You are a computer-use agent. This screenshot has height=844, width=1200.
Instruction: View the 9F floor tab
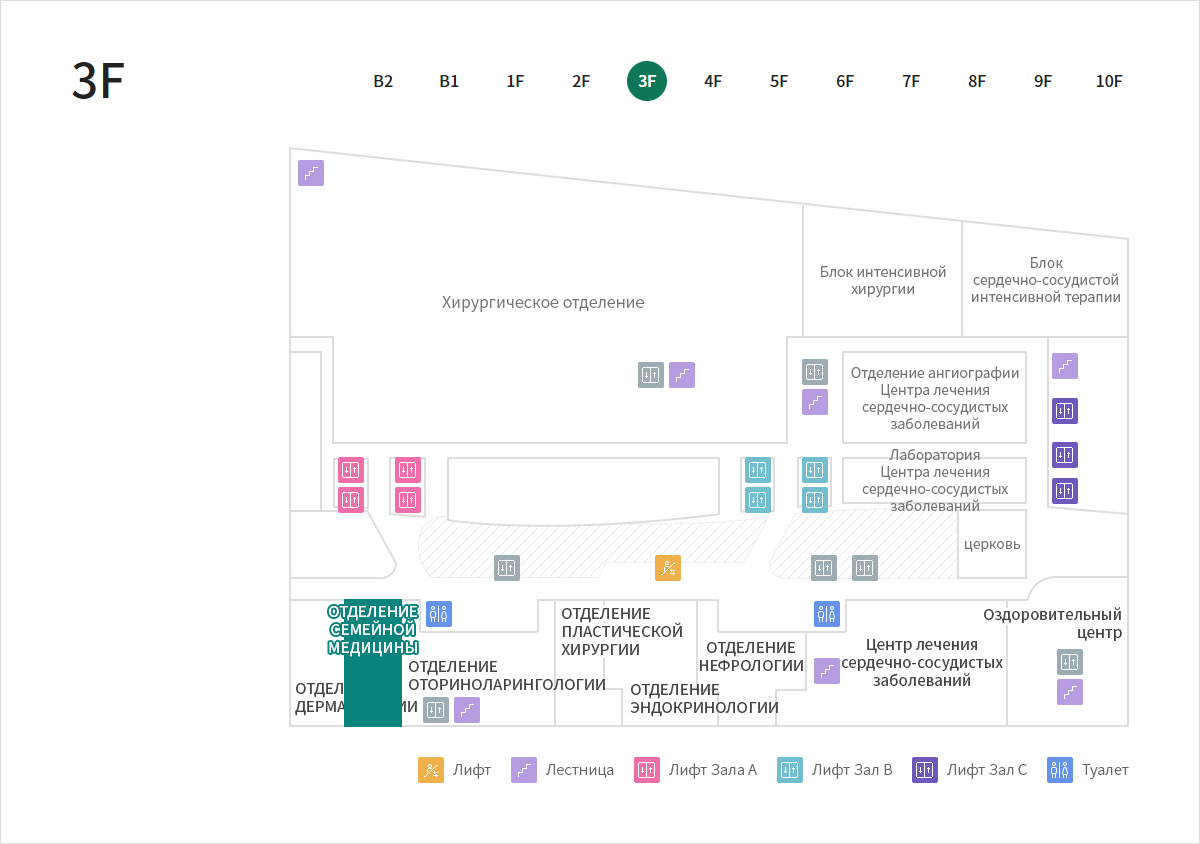click(1043, 81)
